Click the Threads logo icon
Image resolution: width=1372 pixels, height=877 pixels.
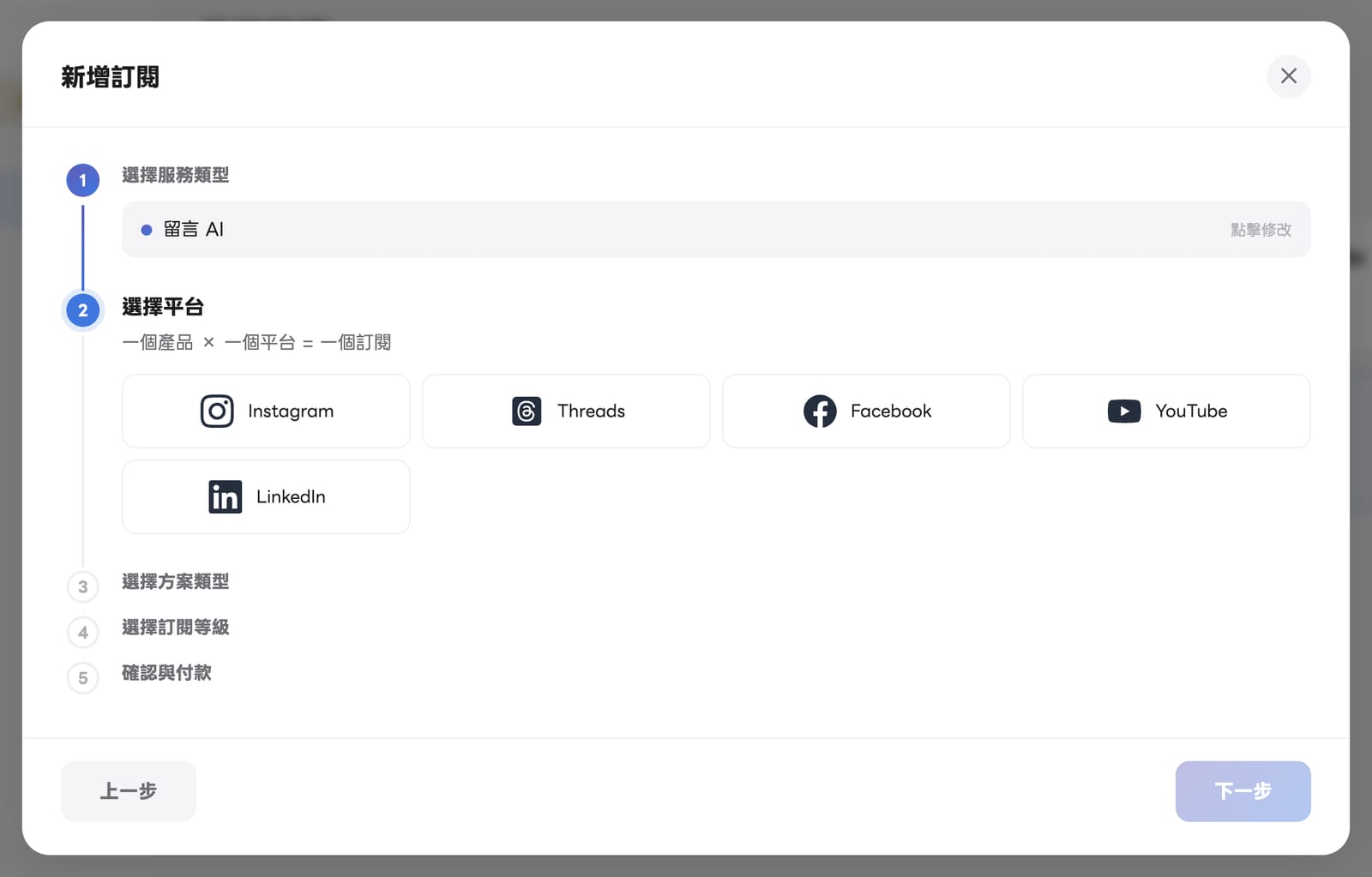pos(527,411)
